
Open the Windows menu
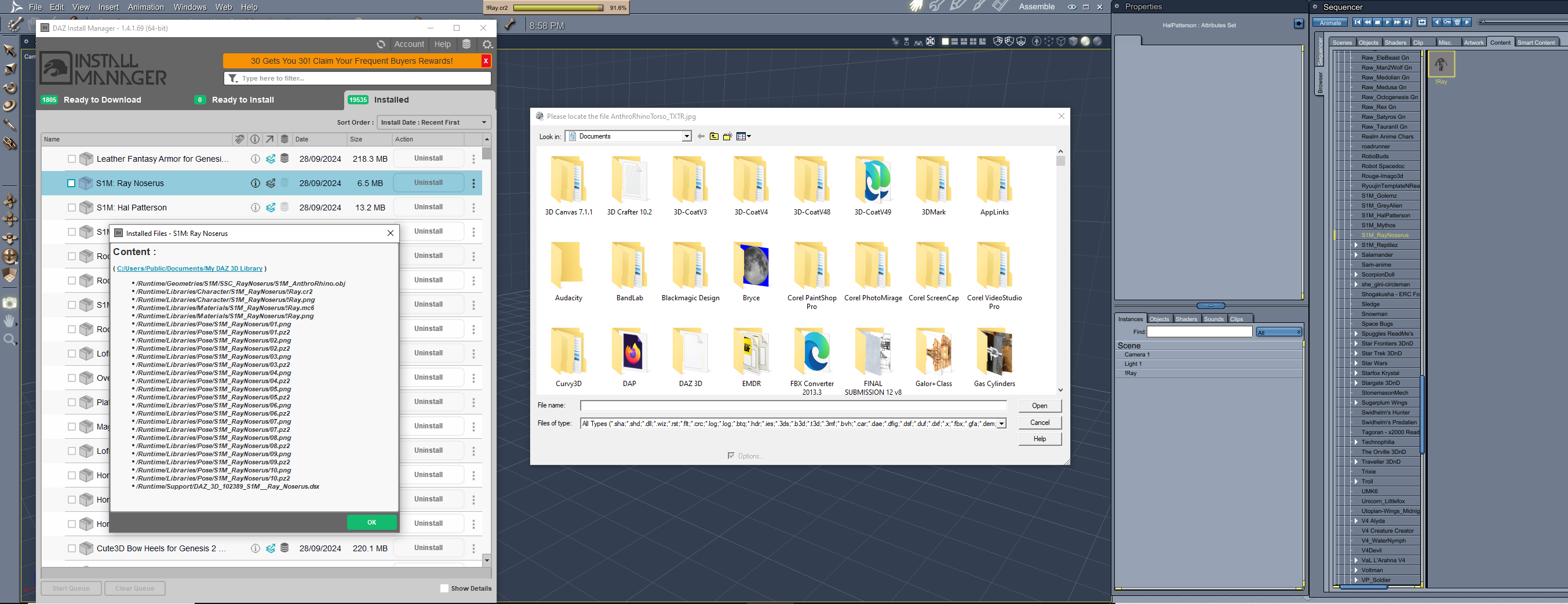[190, 8]
